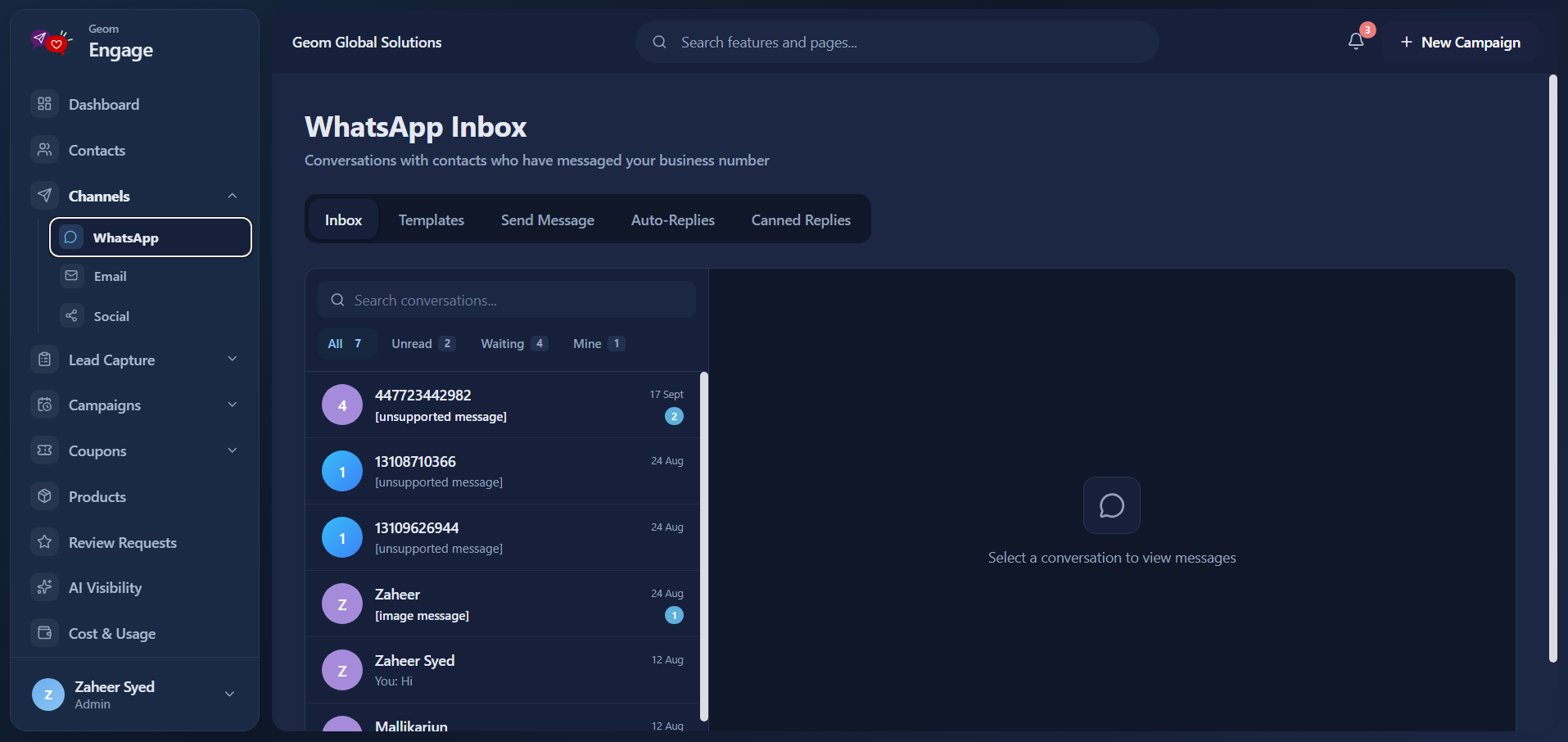Open the Products page
The height and width of the screenshot is (742, 1568).
tap(134, 496)
